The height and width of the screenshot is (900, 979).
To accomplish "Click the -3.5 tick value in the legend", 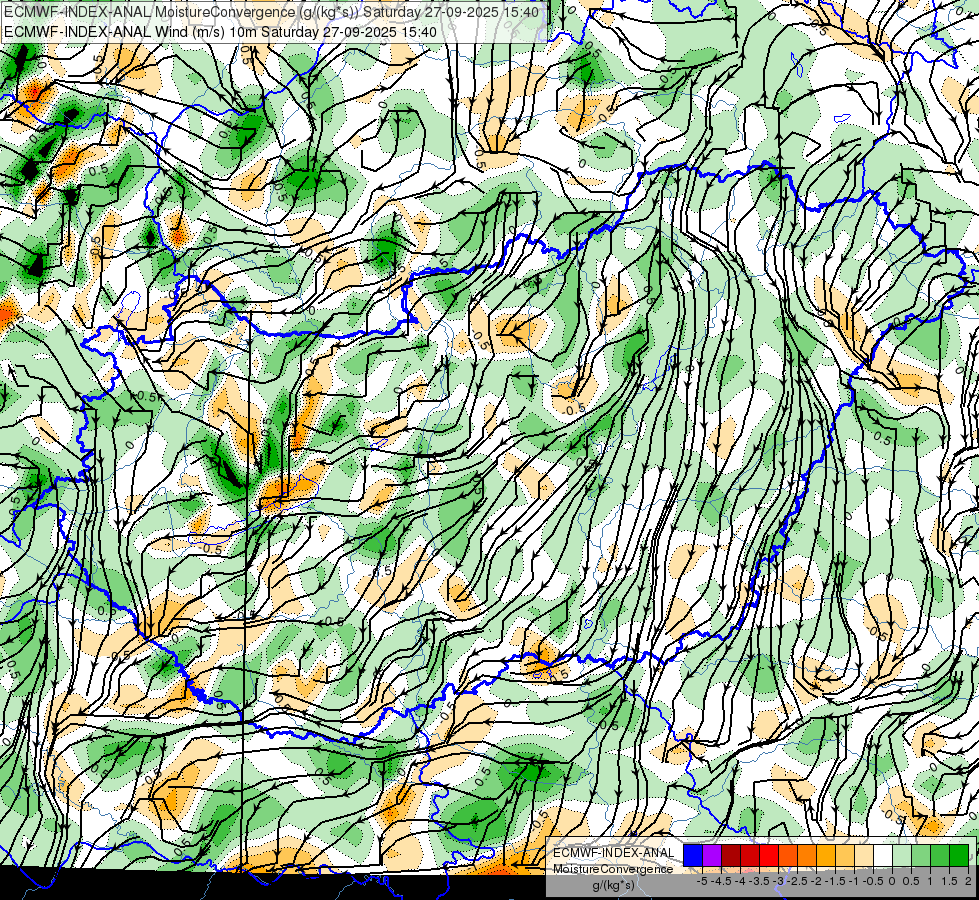I will pyautogui.click(x=759, y=881).
